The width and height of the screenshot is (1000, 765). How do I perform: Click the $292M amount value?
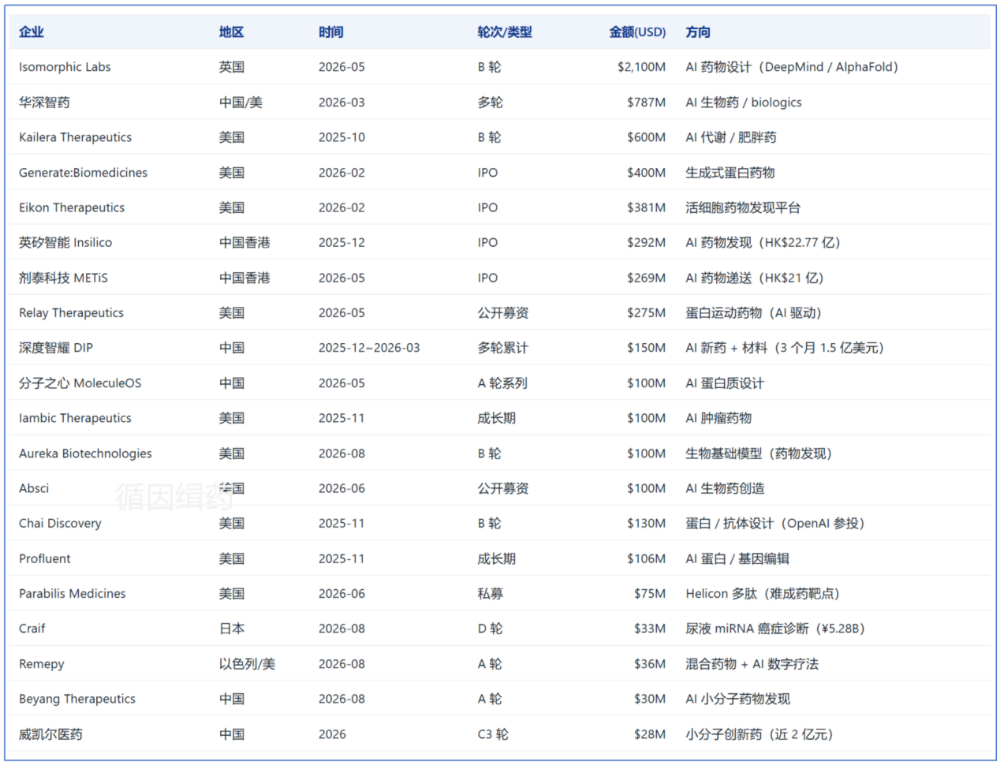tap(646, 242)
